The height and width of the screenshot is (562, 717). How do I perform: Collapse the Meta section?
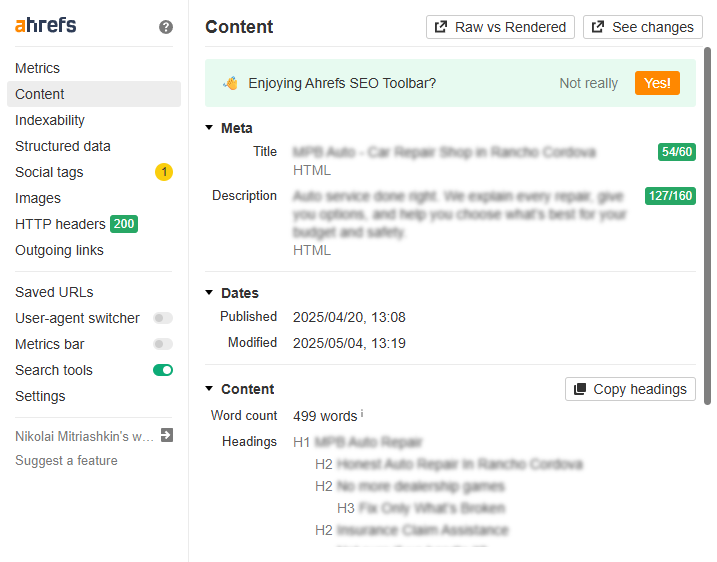(x=210, y=128)
